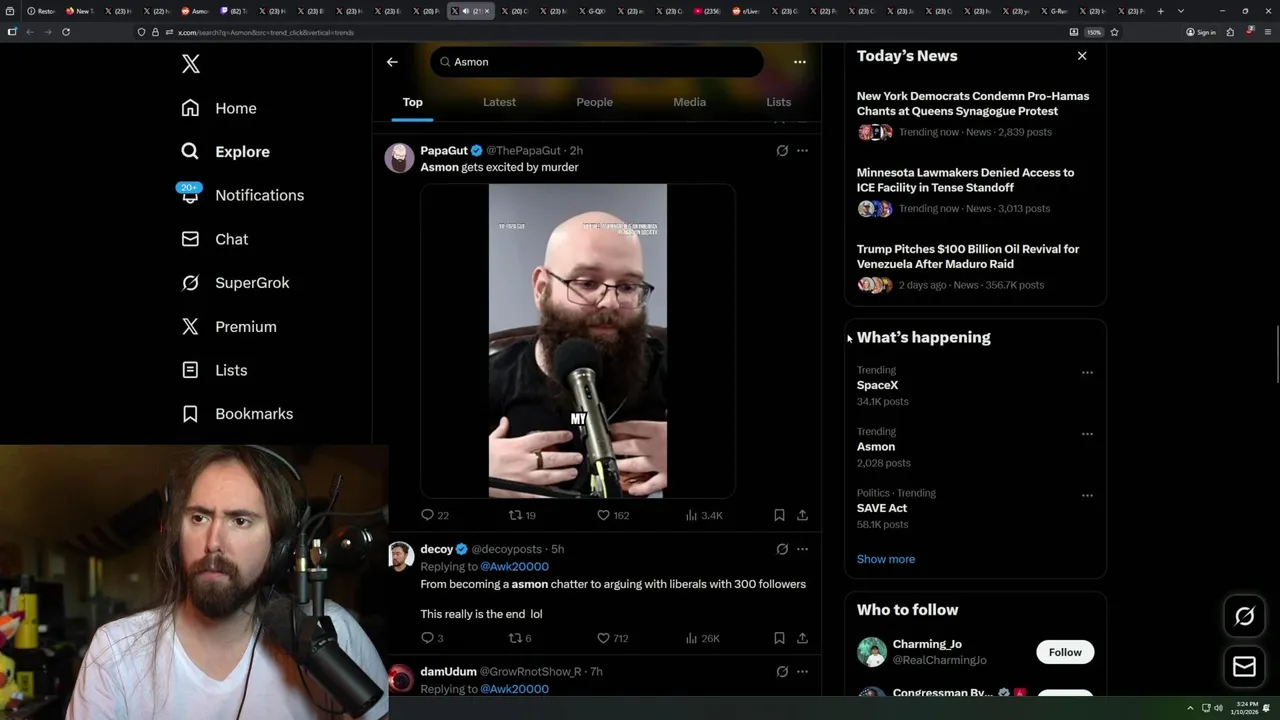Viewport: 1280px width, 720px height.
Task: Reload the browser page
Action: pyautogui.click(x=66, y=32)
